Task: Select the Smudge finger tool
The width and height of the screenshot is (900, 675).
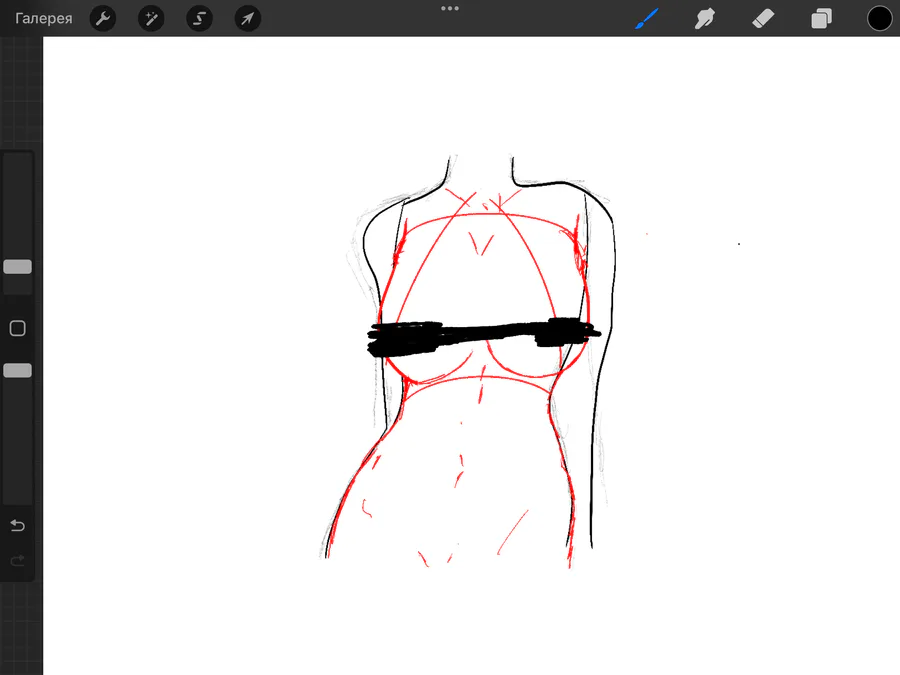Action: [x=705, y=18]
